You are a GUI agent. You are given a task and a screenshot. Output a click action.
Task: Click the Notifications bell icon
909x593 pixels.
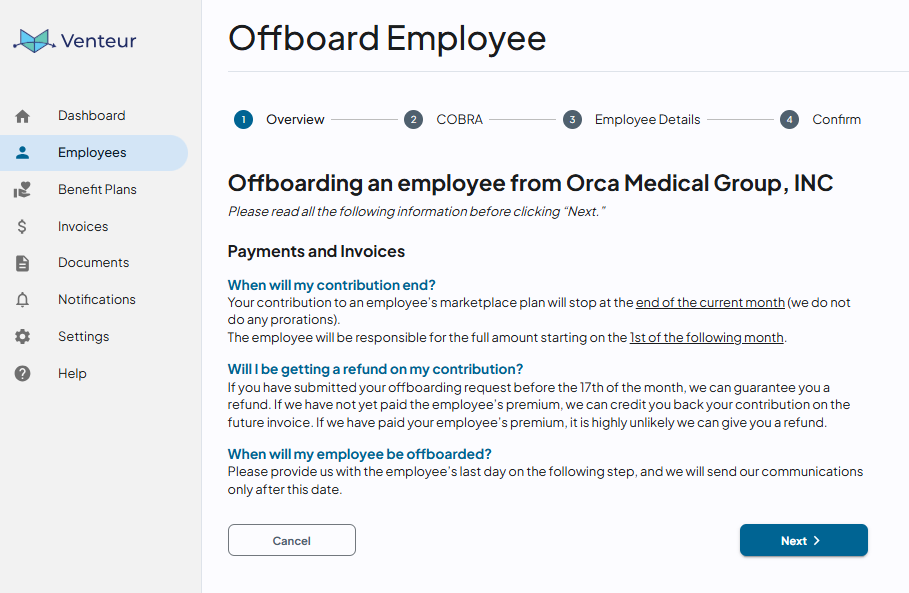(x=23, y=300)
